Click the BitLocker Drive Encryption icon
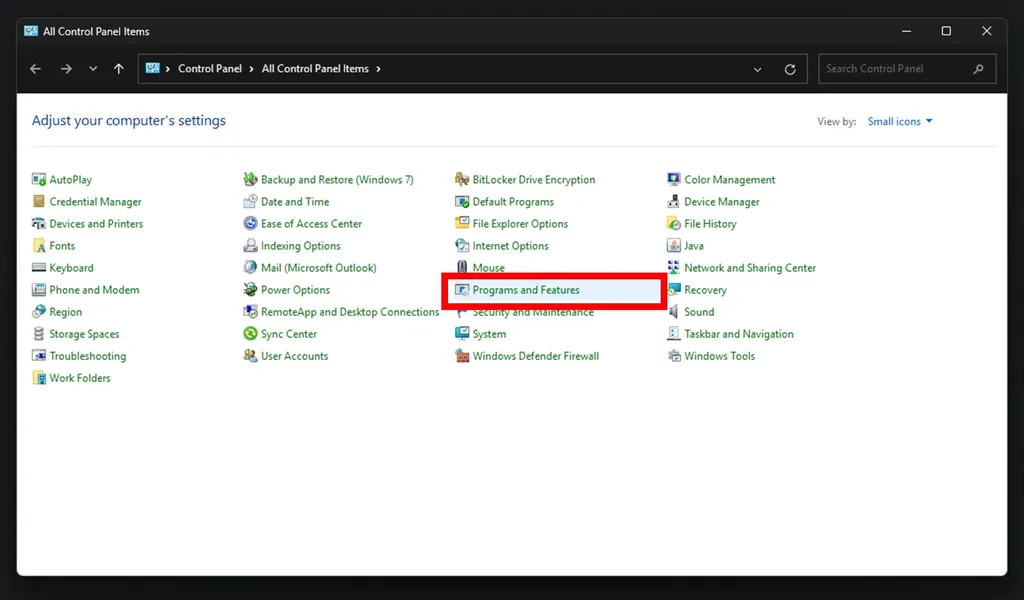This screenshot has width=1024, height=600. 462,180
